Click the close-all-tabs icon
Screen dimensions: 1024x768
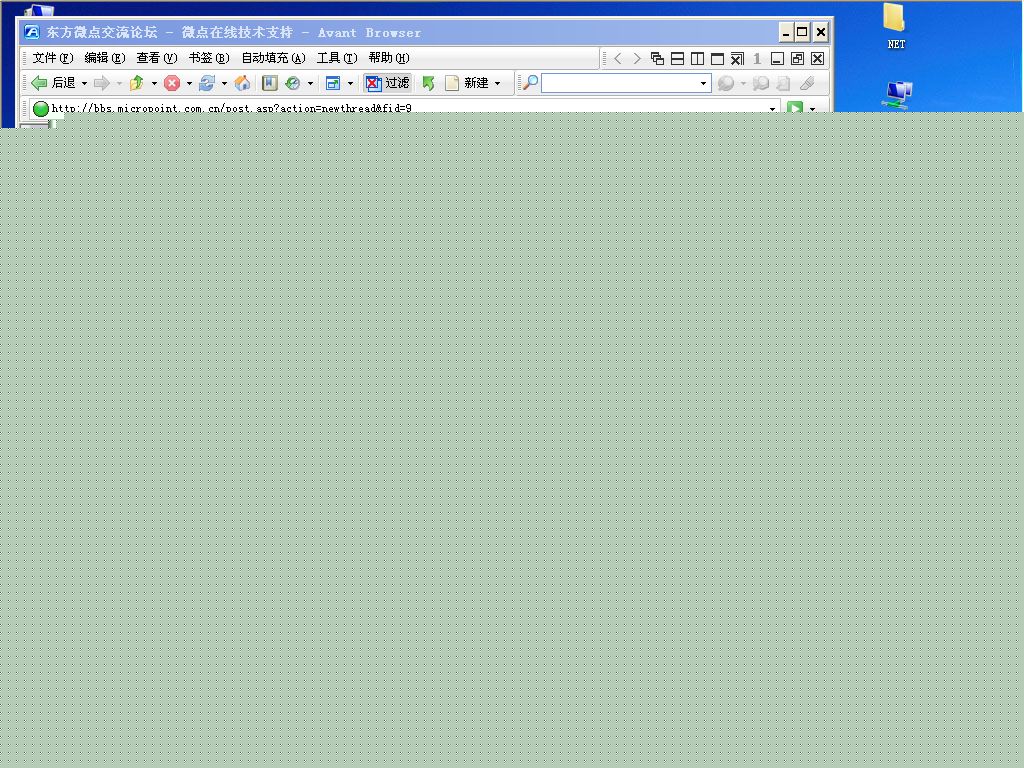(x=737, y=59)
